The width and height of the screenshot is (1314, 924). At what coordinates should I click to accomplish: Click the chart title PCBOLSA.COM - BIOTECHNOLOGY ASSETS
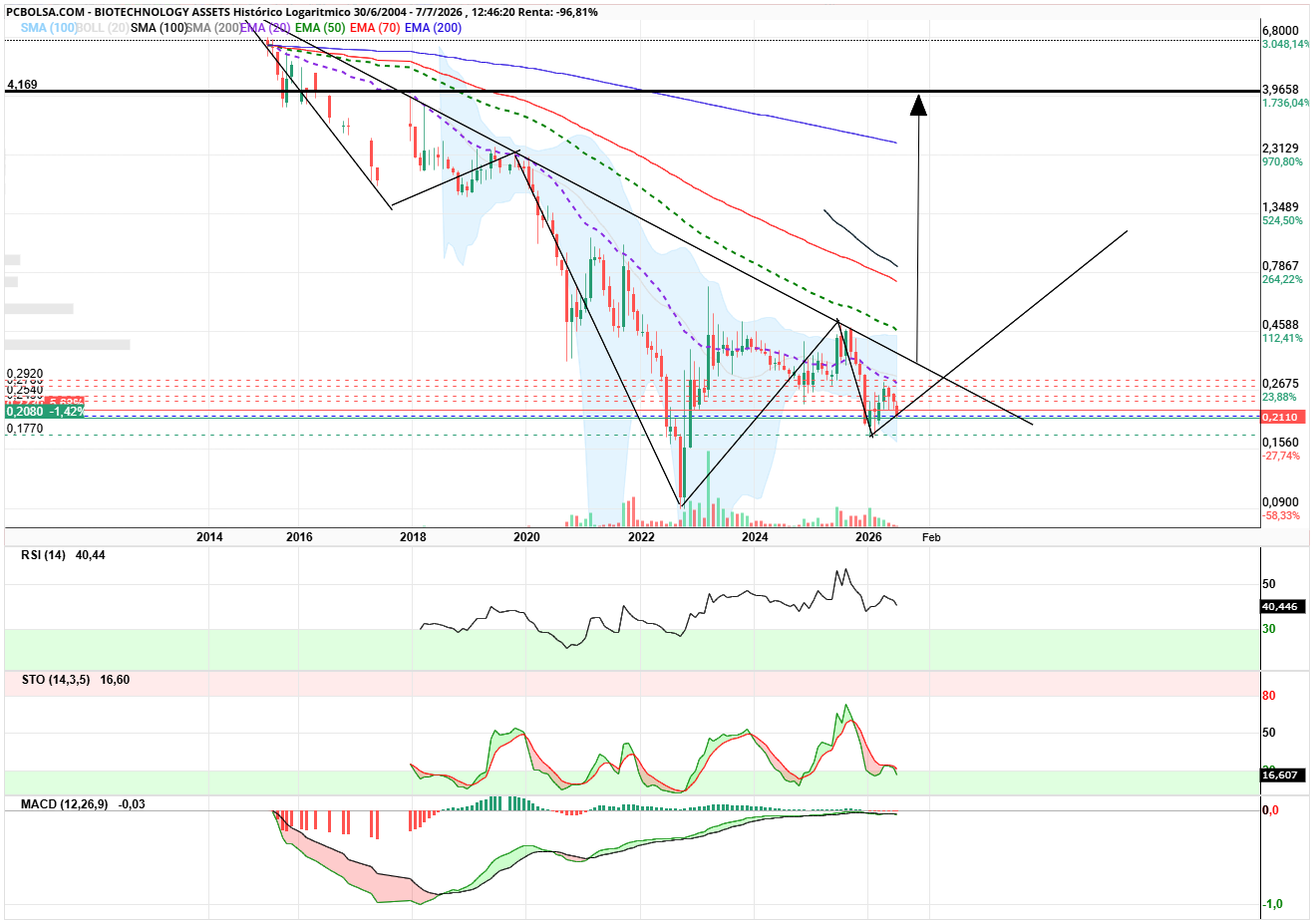pyautogui.click(x=118, y=12)
